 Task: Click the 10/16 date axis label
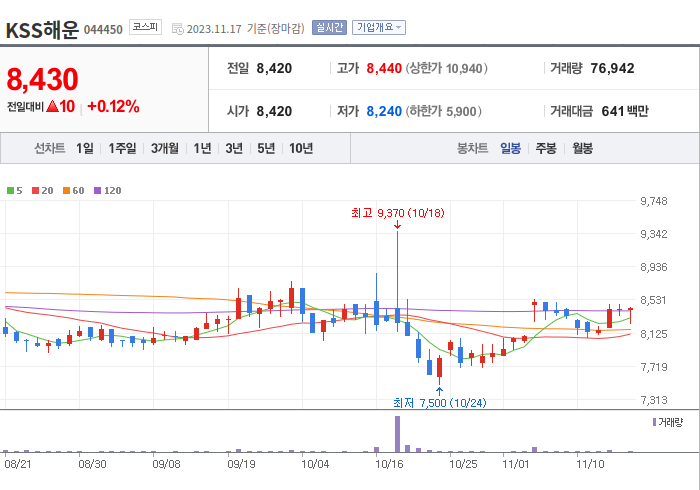(389, 464)
